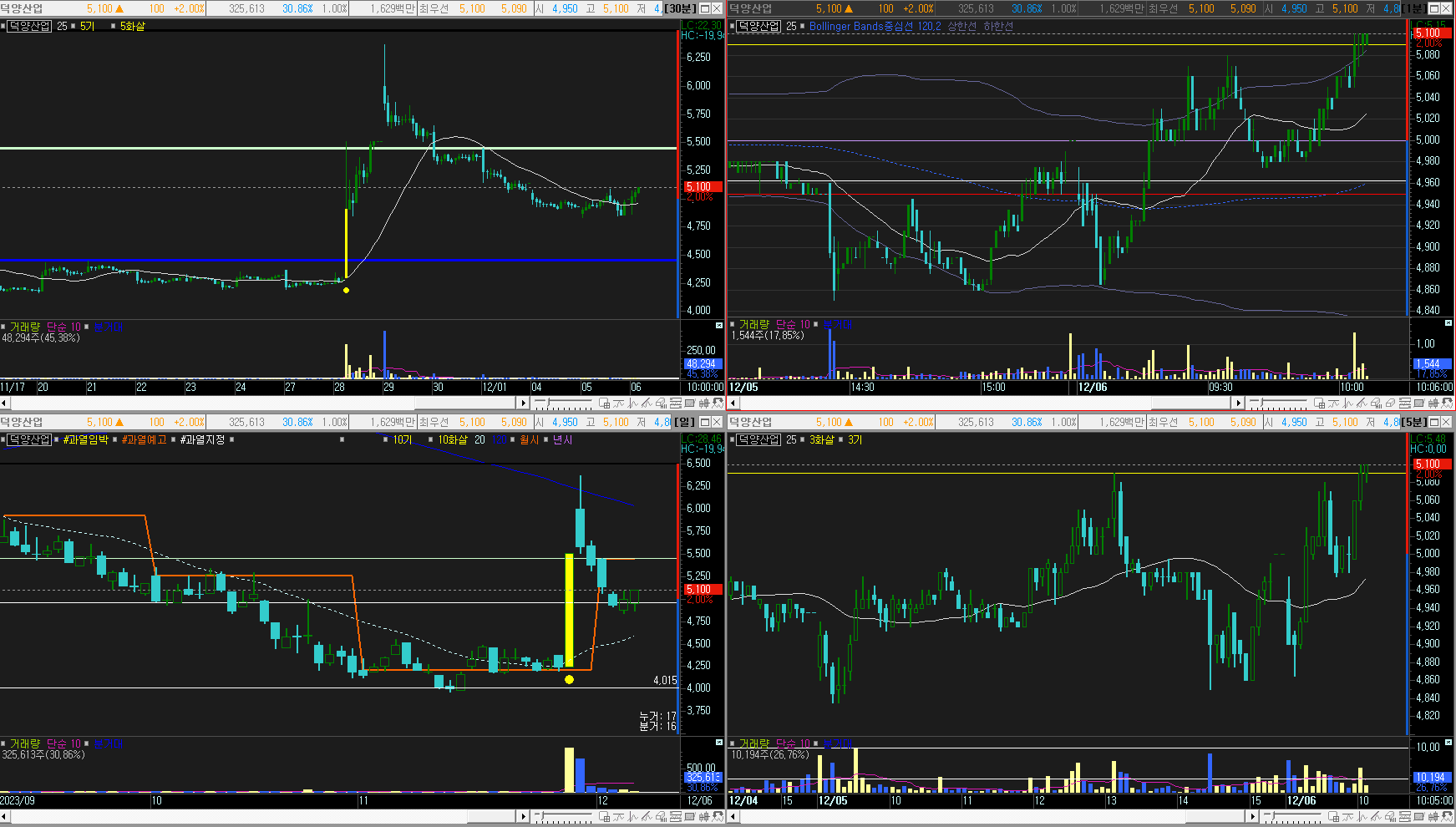Click trendline drawing icon in daily chart toolbar

point(647,816)
